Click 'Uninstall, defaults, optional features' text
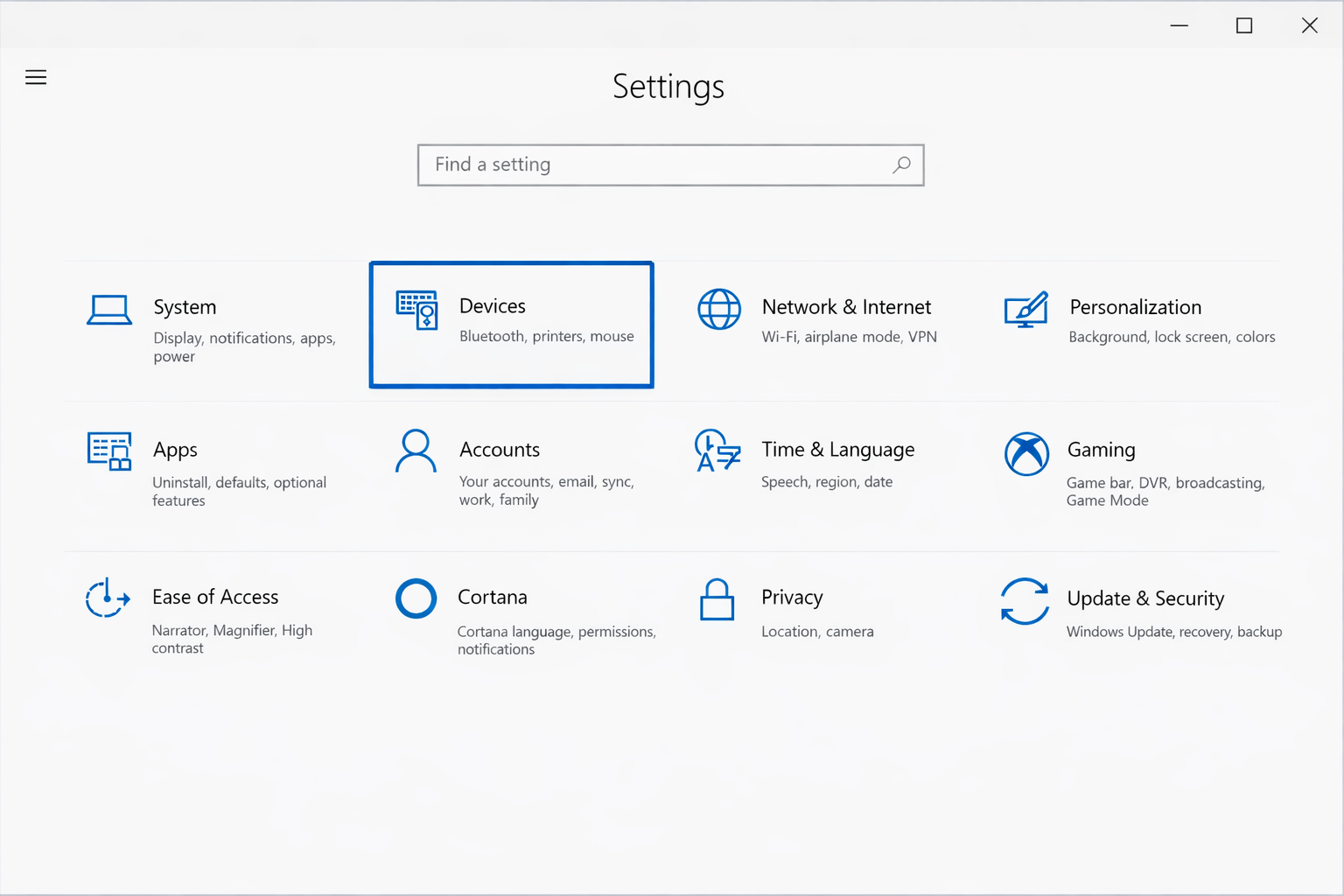The width and height of the screenshot is (1344, 896). pos(239,492)
